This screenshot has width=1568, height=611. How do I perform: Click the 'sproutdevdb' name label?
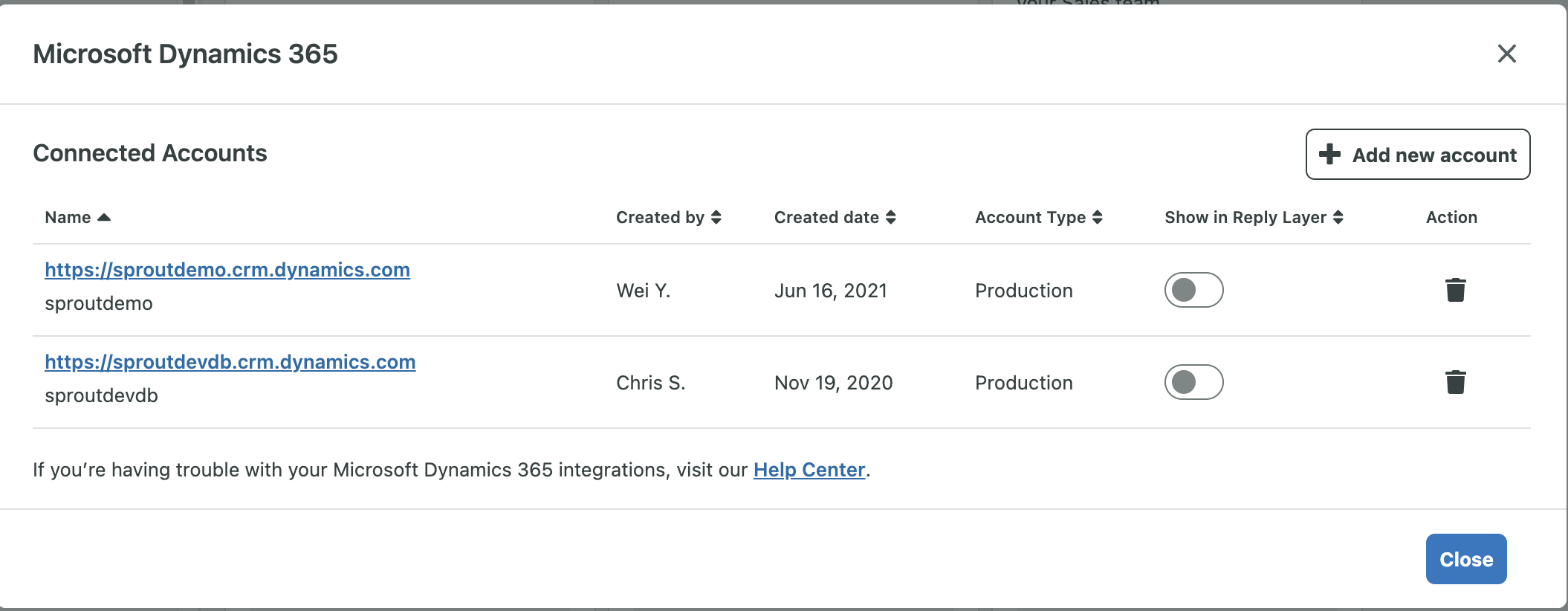click(x=101, y=395)
